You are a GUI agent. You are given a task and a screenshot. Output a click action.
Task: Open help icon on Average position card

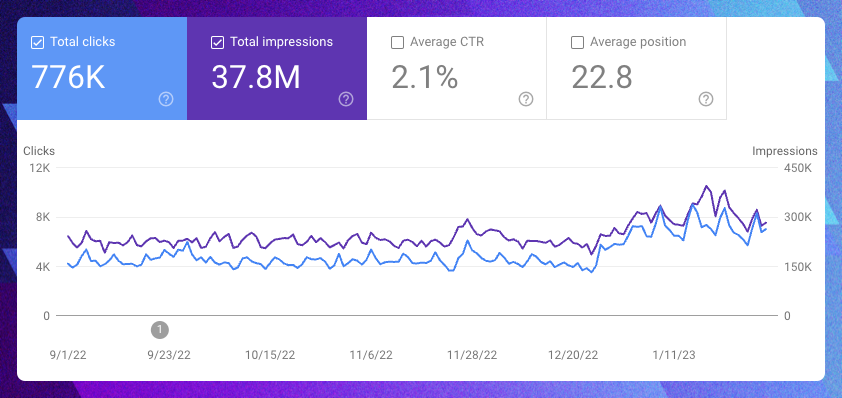706,99
